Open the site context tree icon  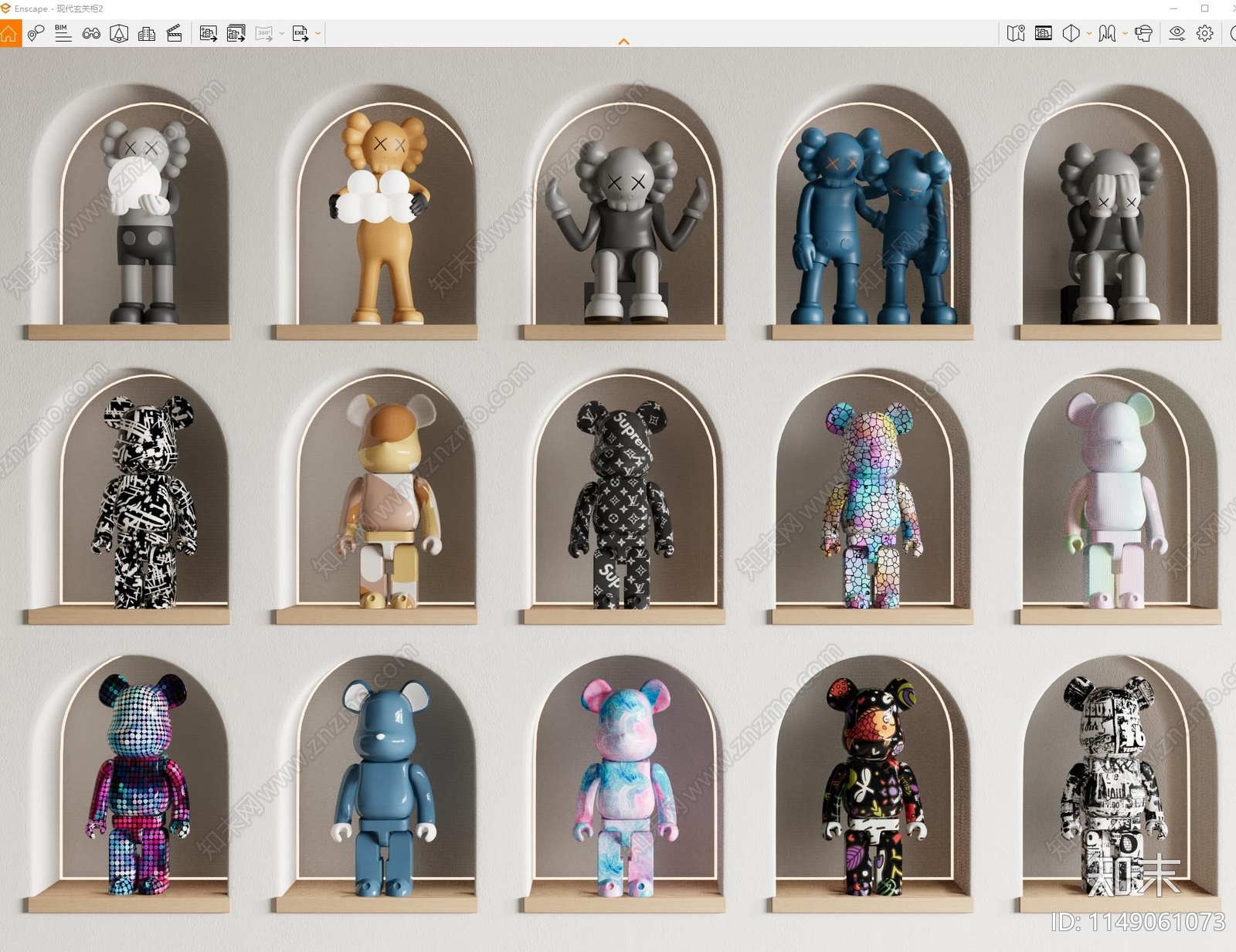coord(119,33)
